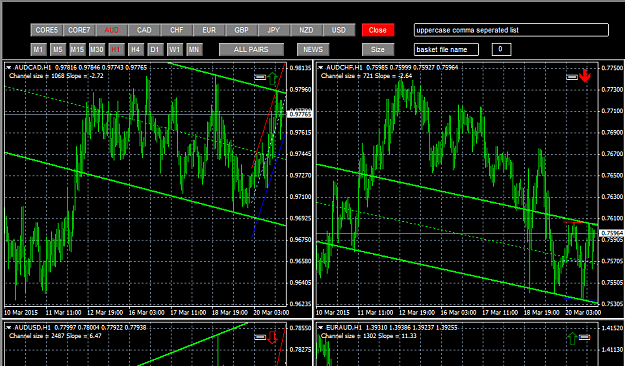Switch to H4 timeframe
625x366 pixels.
136,49
